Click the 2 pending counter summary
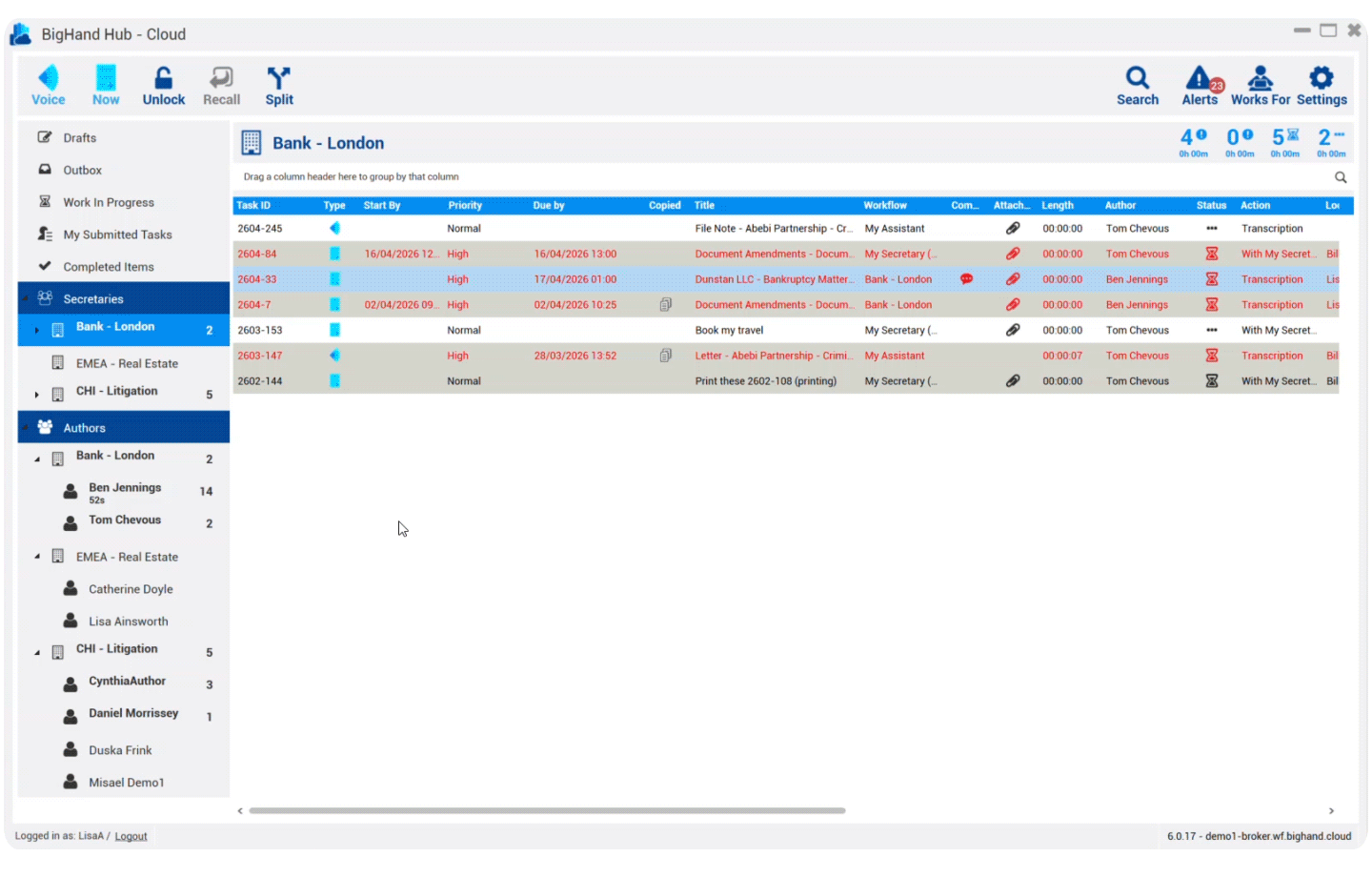Image resolution: width=1372 pixels, height=877 pixels. tap(1331, 142)
